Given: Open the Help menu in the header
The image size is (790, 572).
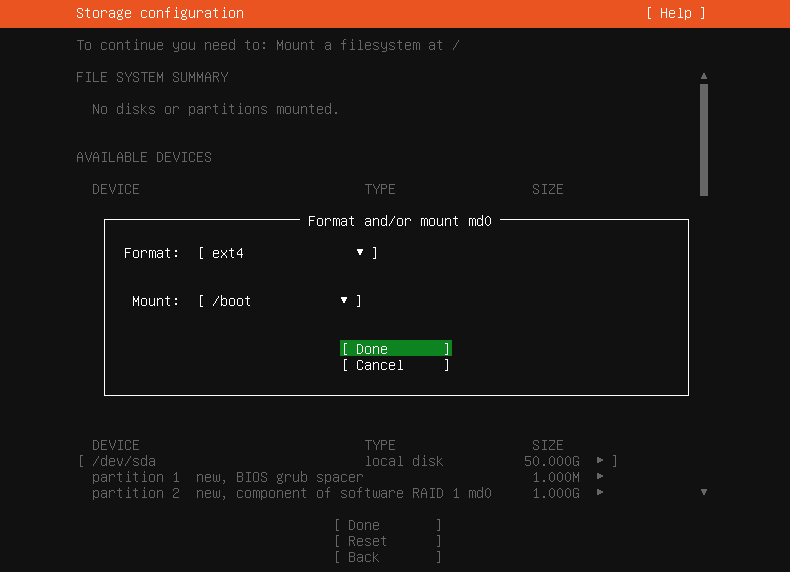Looking at the screenshot, I should 676,14.
